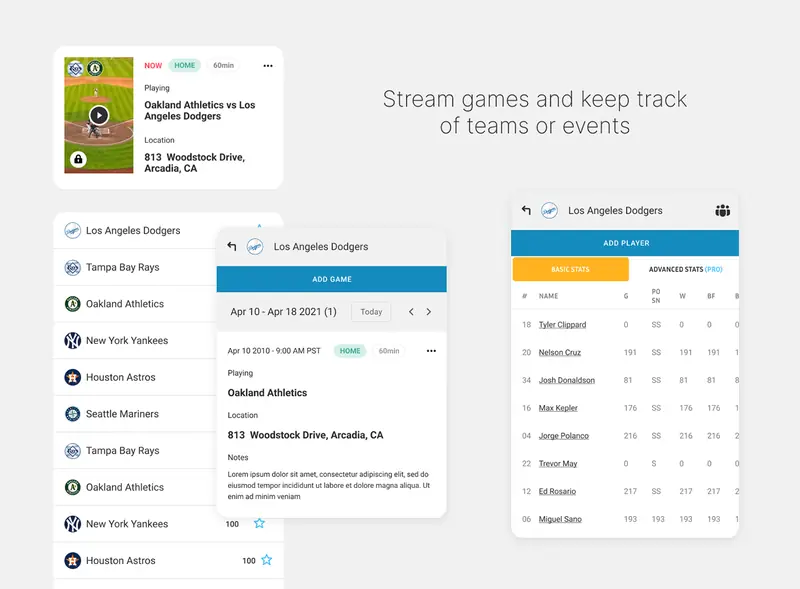
Task: Click the PO SN column header
Action: point(656,296)
